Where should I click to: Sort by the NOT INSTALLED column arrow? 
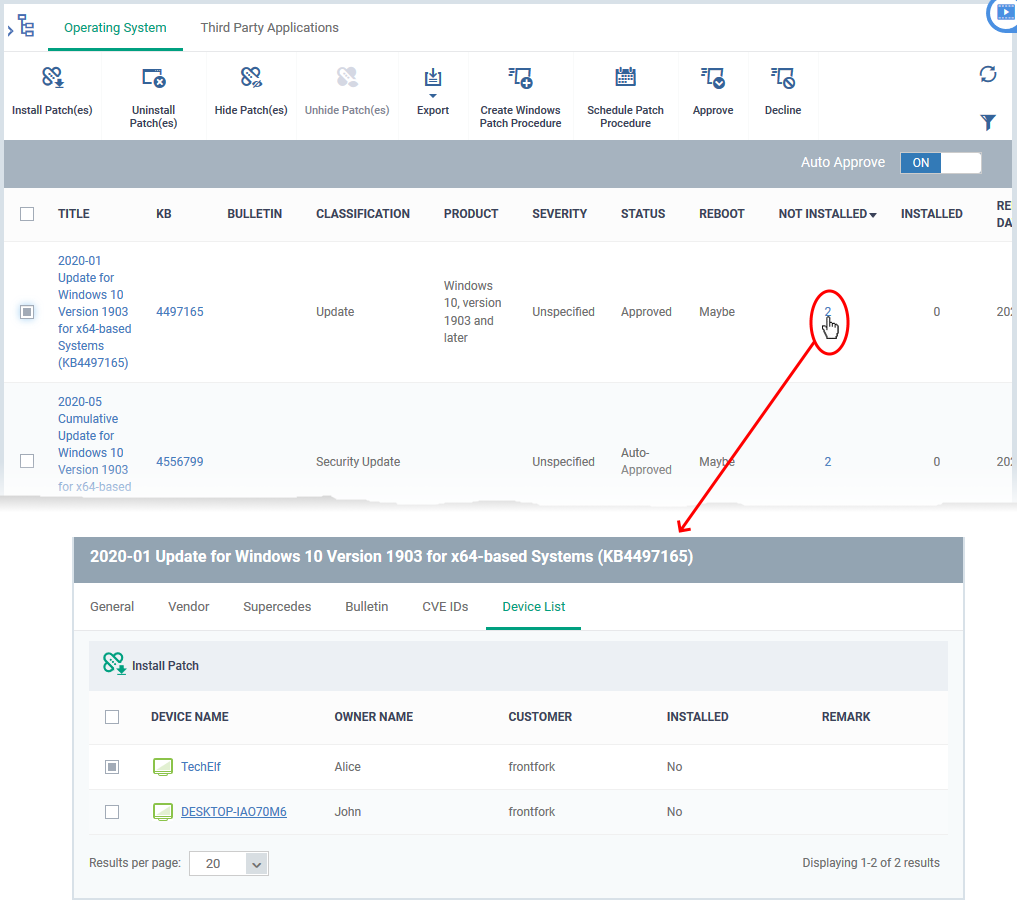[873, 215]
